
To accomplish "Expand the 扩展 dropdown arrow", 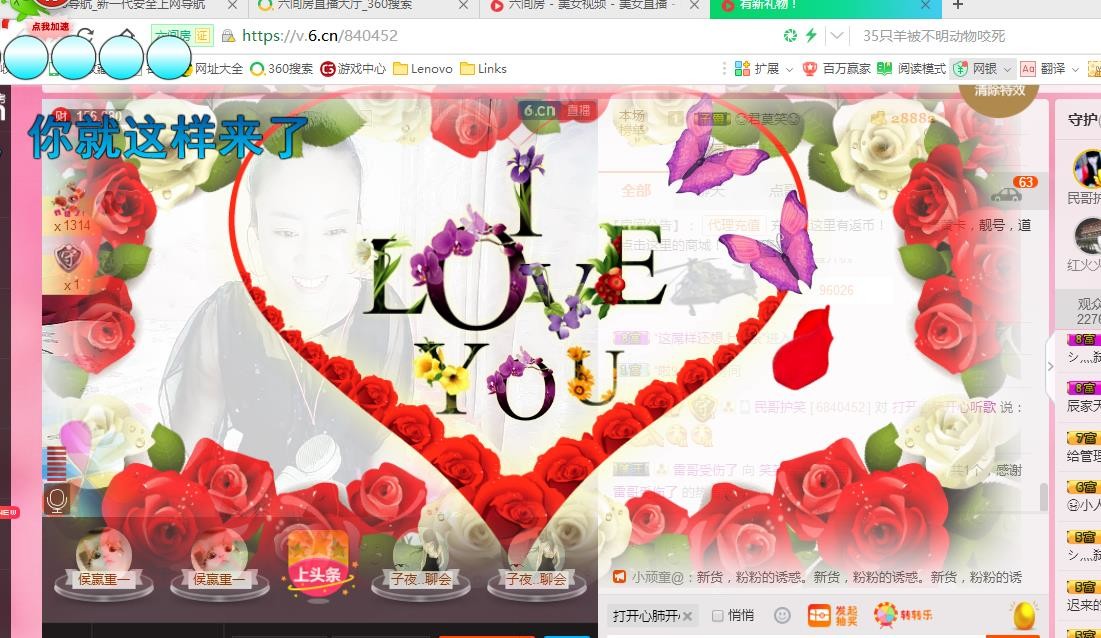I will 789,69.
